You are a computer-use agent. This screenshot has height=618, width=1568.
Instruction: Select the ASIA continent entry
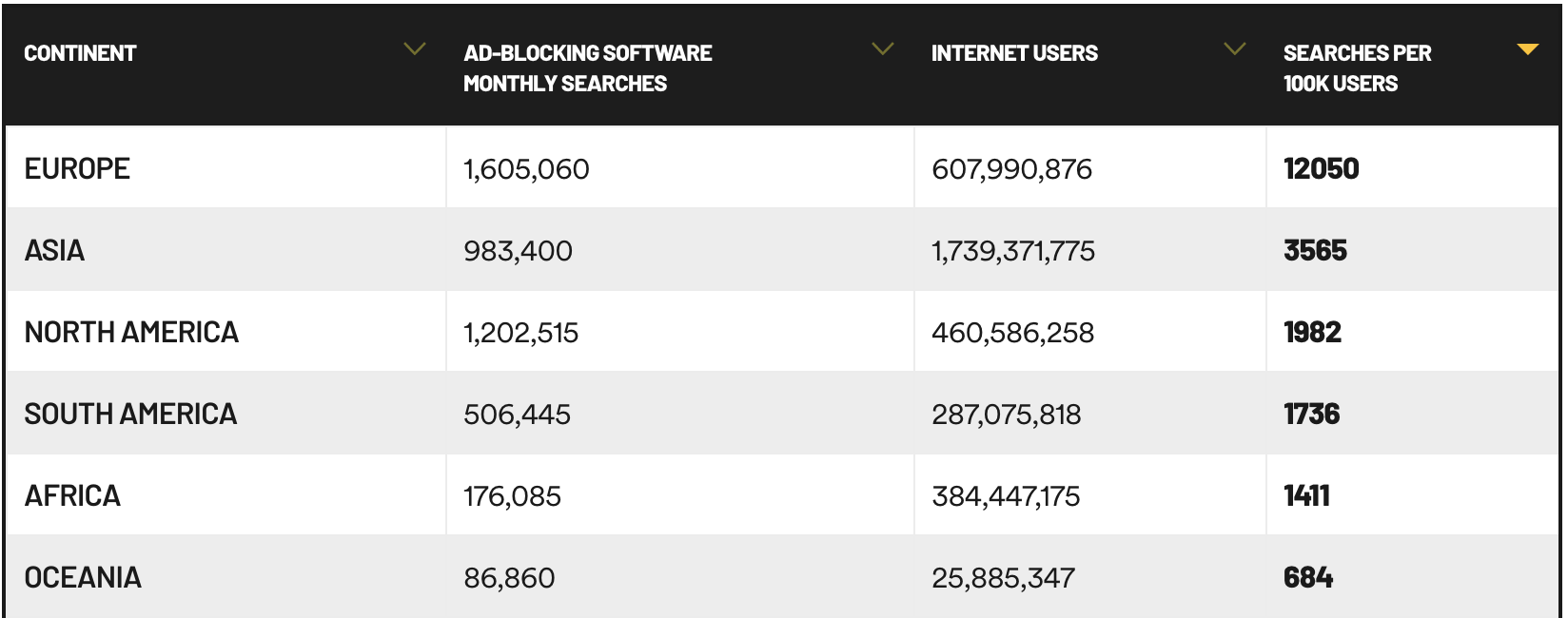point(55,250)
